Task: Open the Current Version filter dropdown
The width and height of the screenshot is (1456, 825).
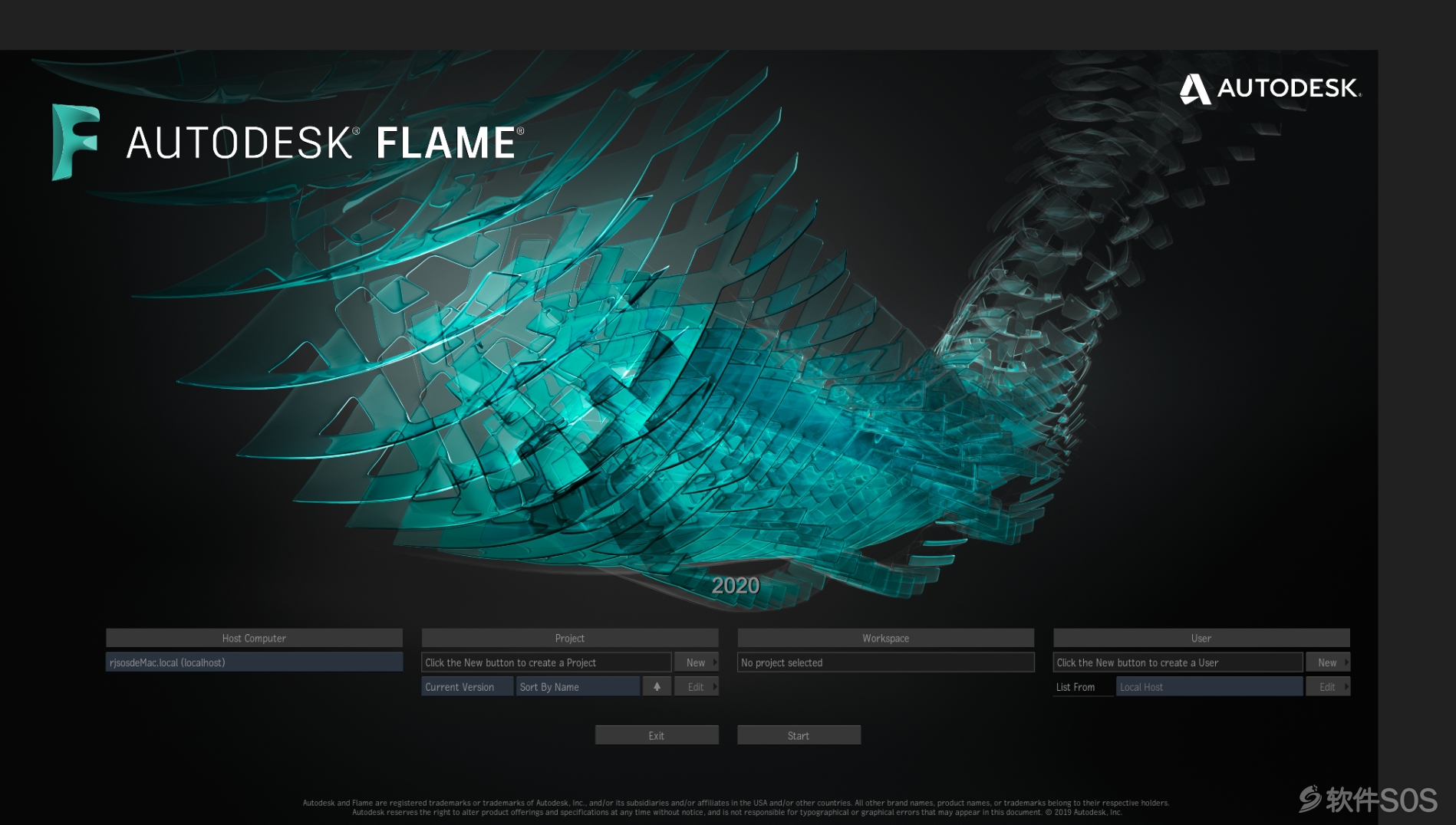Action: click(x=467, y=687)
